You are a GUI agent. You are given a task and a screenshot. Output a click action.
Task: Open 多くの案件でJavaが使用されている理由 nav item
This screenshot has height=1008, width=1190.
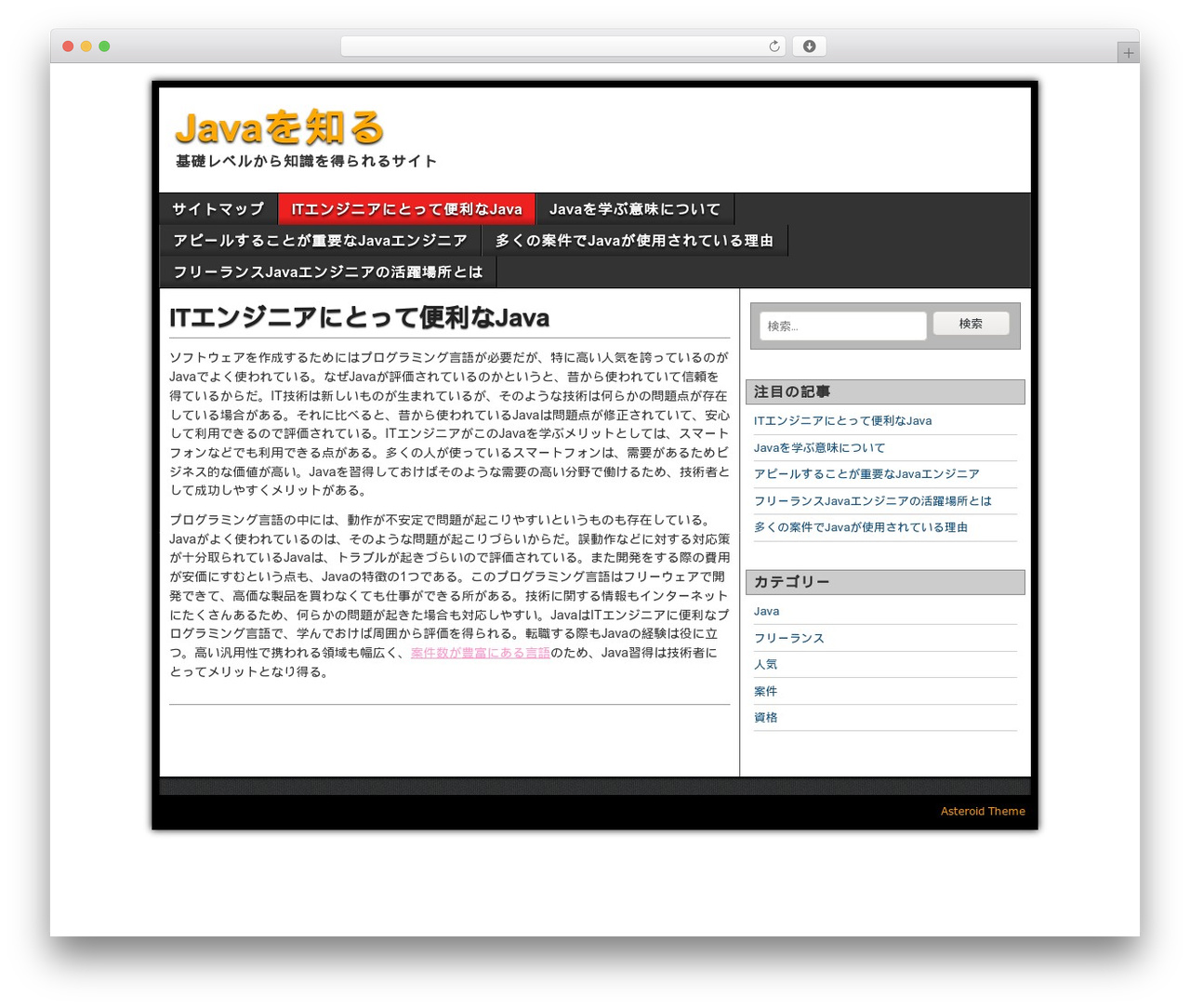[634, 241]
